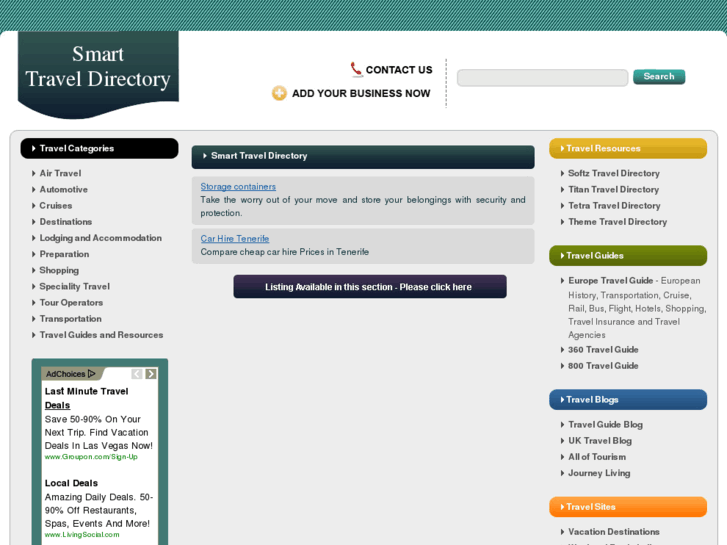Screen dimensions: 727x545
Task: Open Travel Guides and Resources category
Action: pyautogui.click(x=102, y=335)
